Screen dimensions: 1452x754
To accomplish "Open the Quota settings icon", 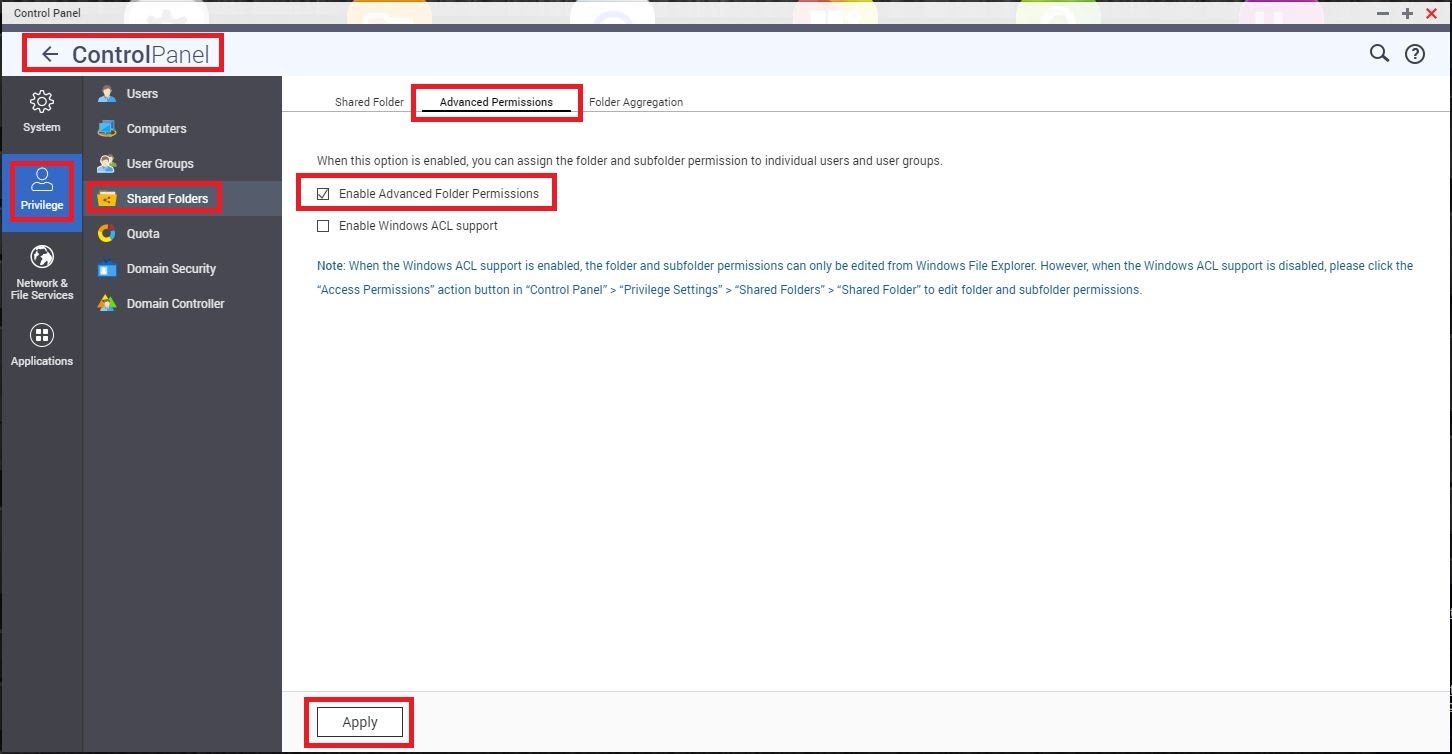I will pos(107,234).
